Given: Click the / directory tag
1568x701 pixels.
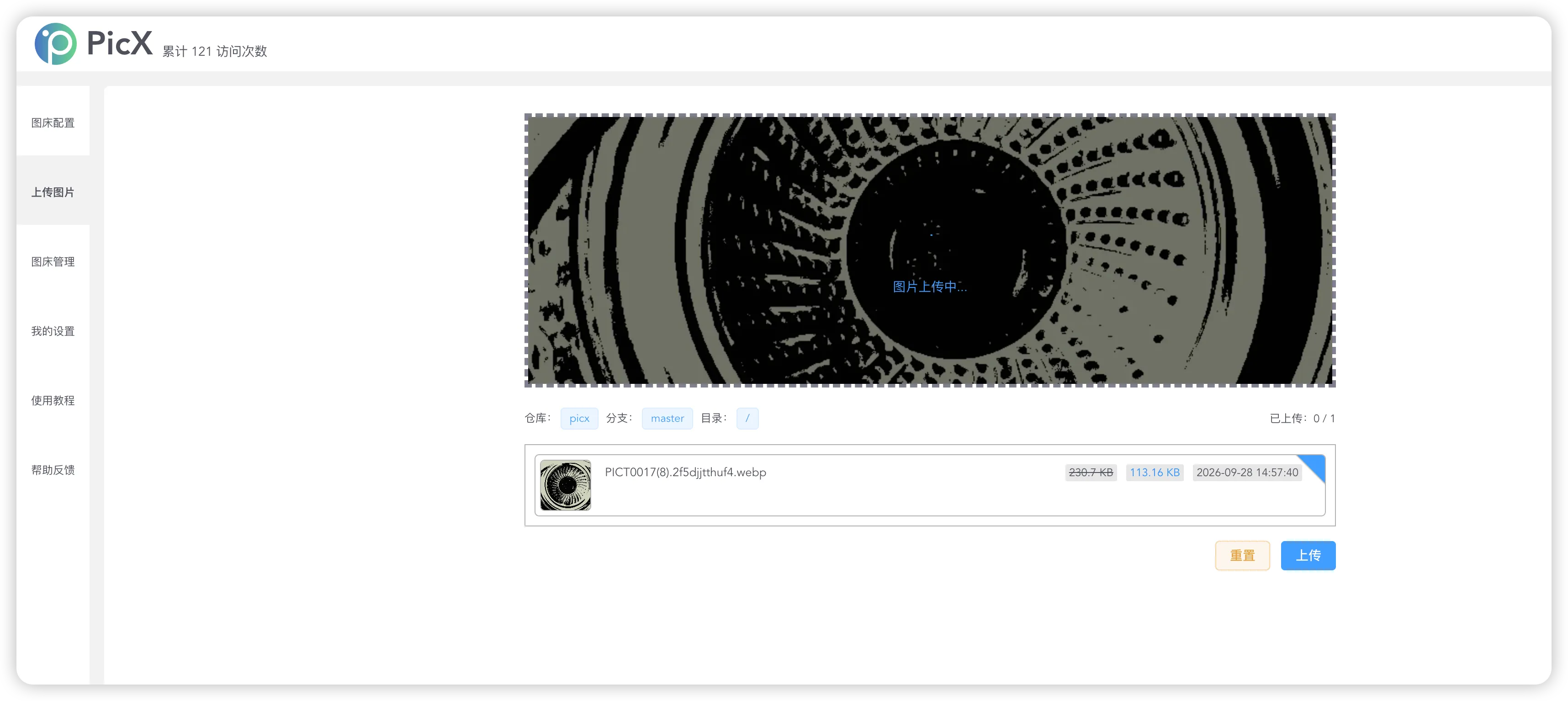Looking at the screenshot, I should pyautogui.click(x=747, y=419).
